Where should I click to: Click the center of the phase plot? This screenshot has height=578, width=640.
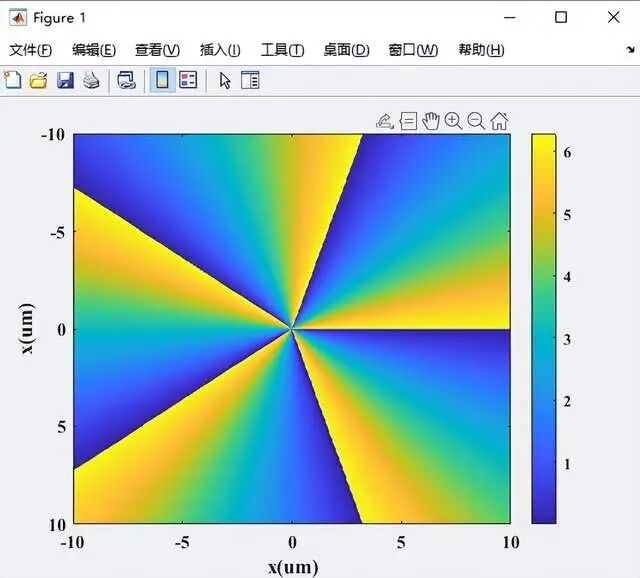pos(291,328)
